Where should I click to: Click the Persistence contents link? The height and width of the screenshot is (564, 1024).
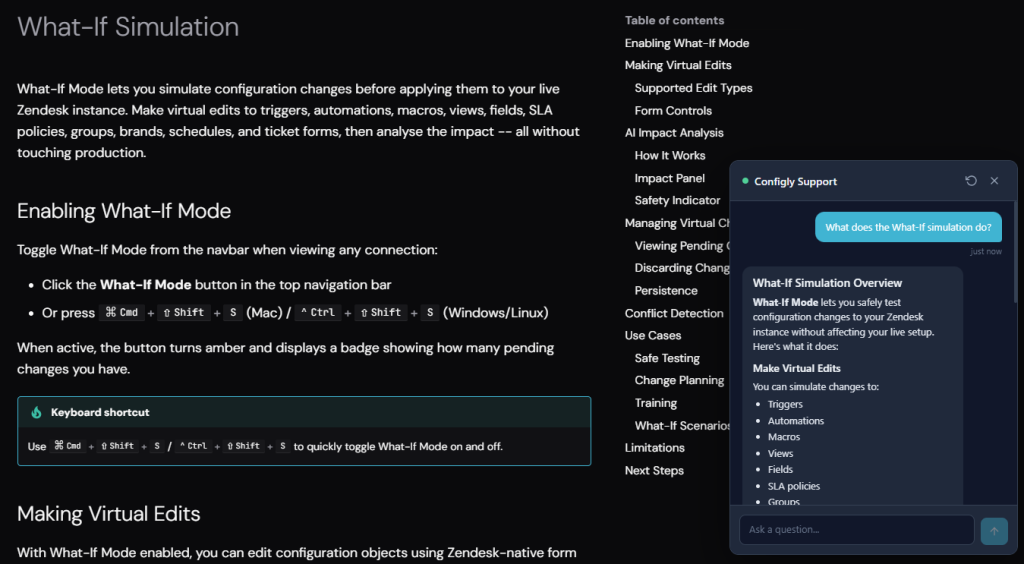pyautogui.click(x=666, y=291)
